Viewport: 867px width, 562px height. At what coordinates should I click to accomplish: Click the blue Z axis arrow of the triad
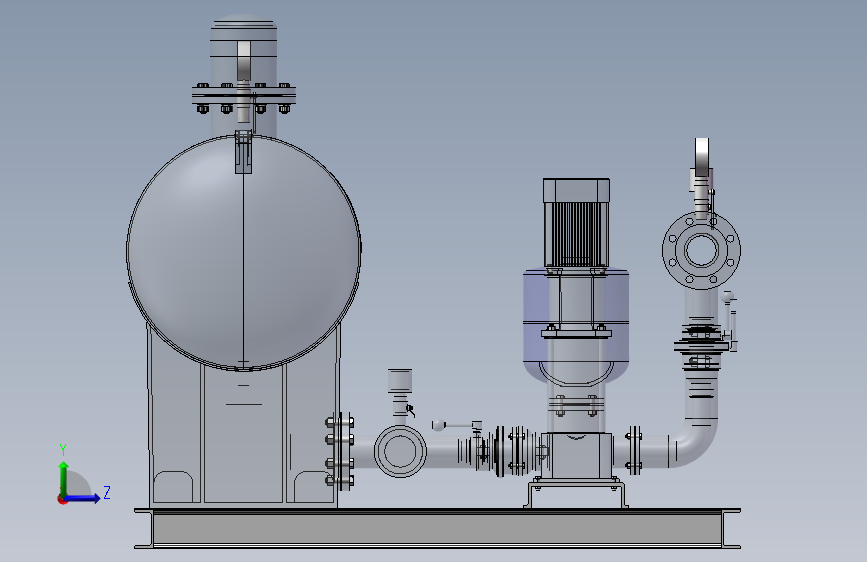point(82,498)
